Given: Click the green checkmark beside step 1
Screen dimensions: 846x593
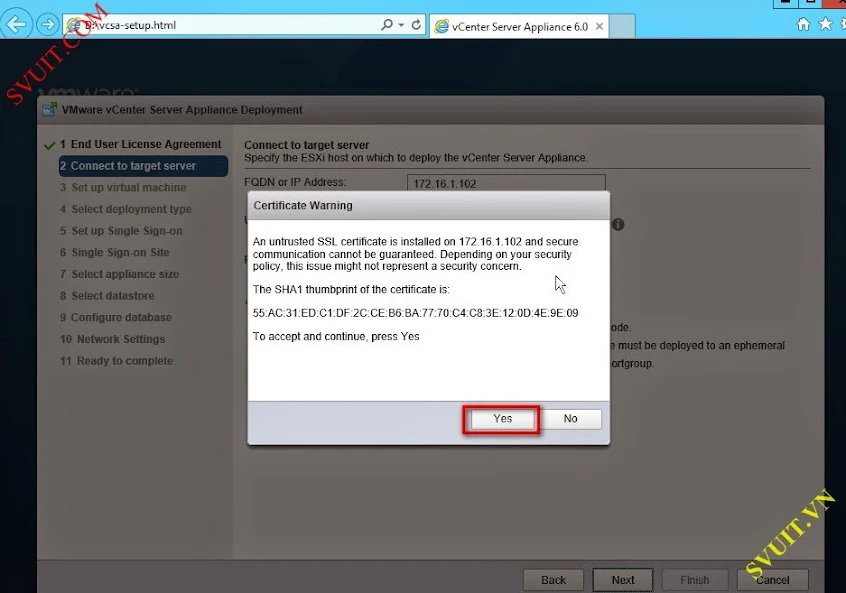Looking at the screenshot, I should coord(50,145).
